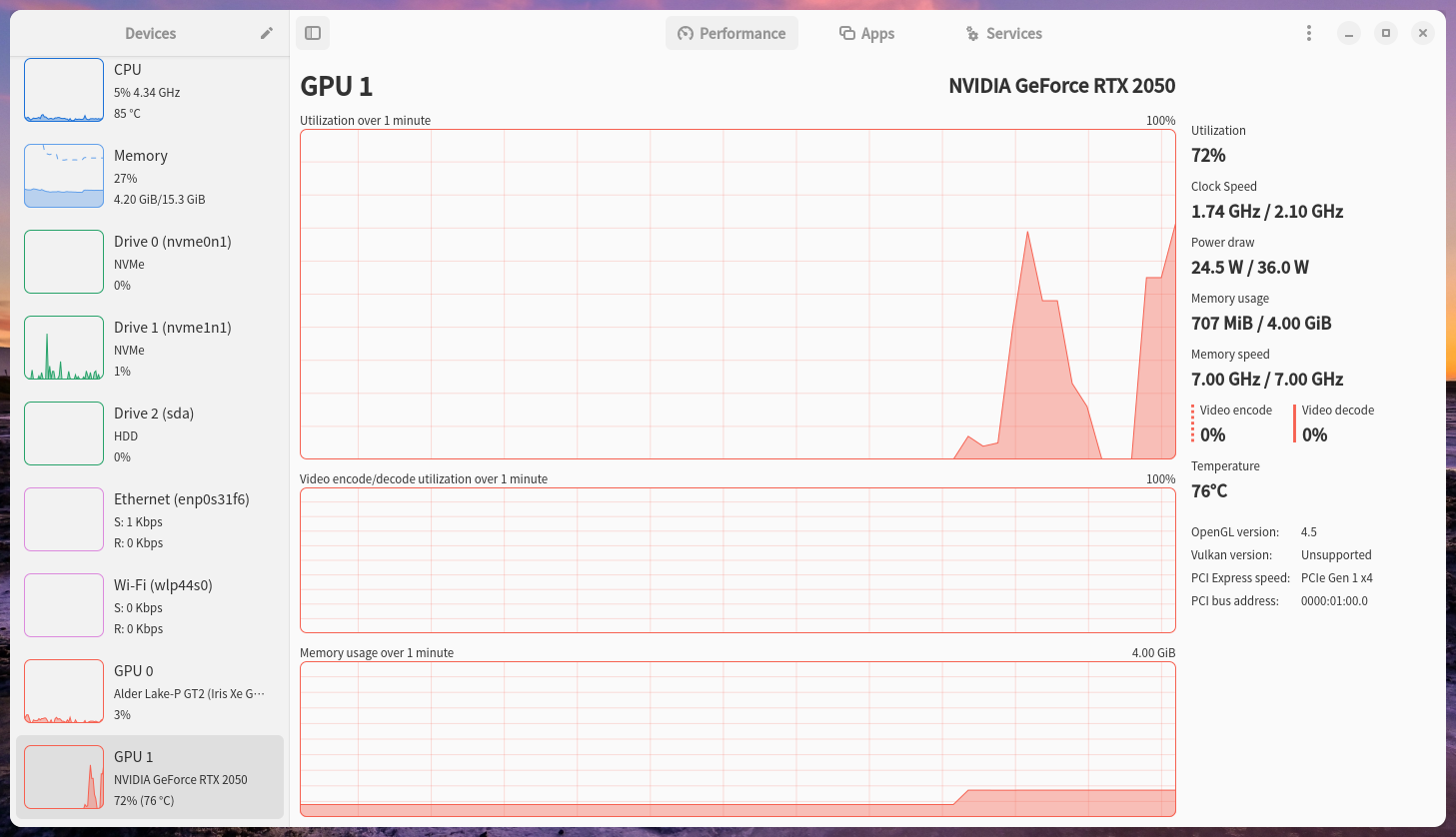Click the temperature 76°C value
The height and width of the screenshot is (837, 1456).
point(1209,490)
